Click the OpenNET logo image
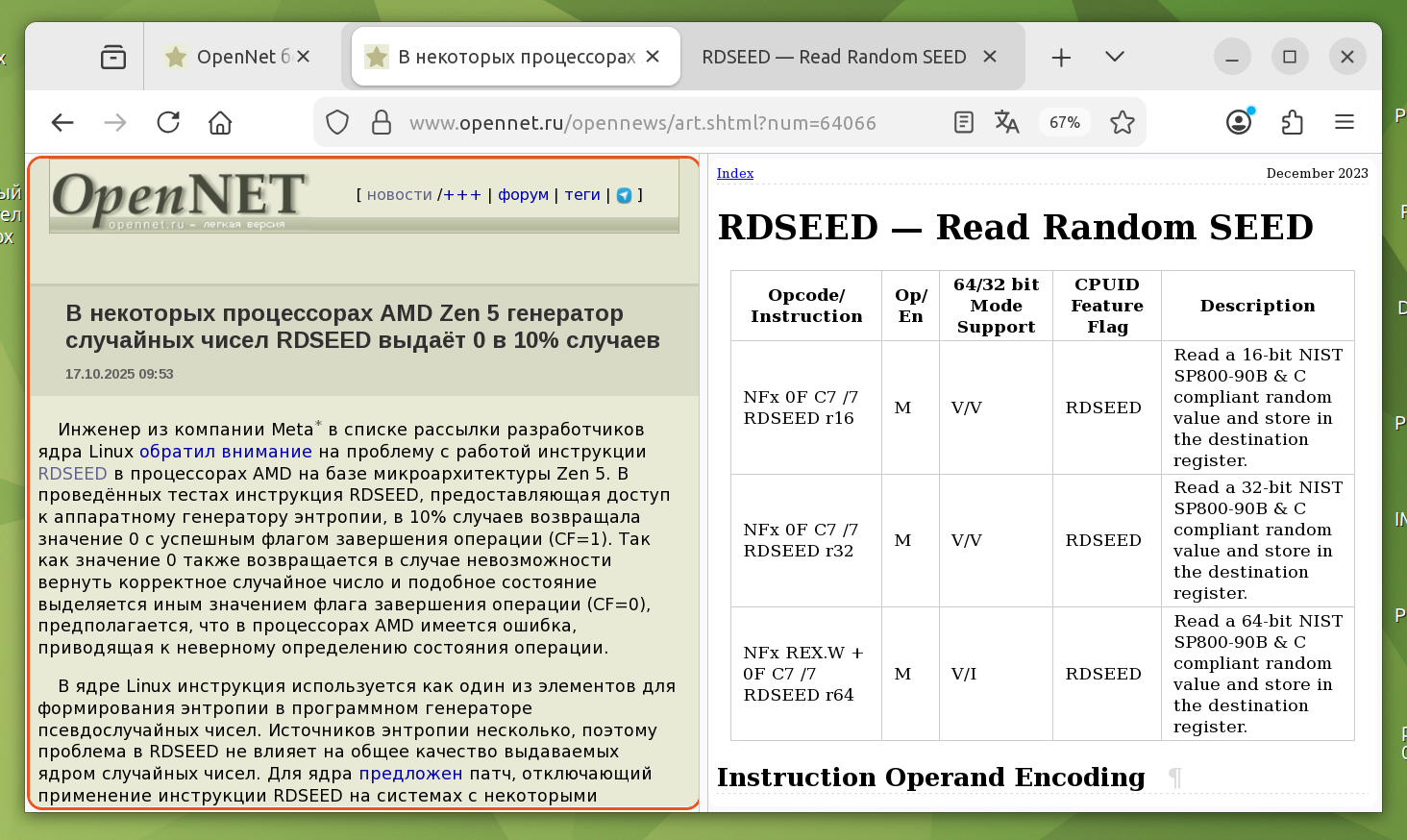Viewport: 1407px width, 840px height. click(180, 199)
